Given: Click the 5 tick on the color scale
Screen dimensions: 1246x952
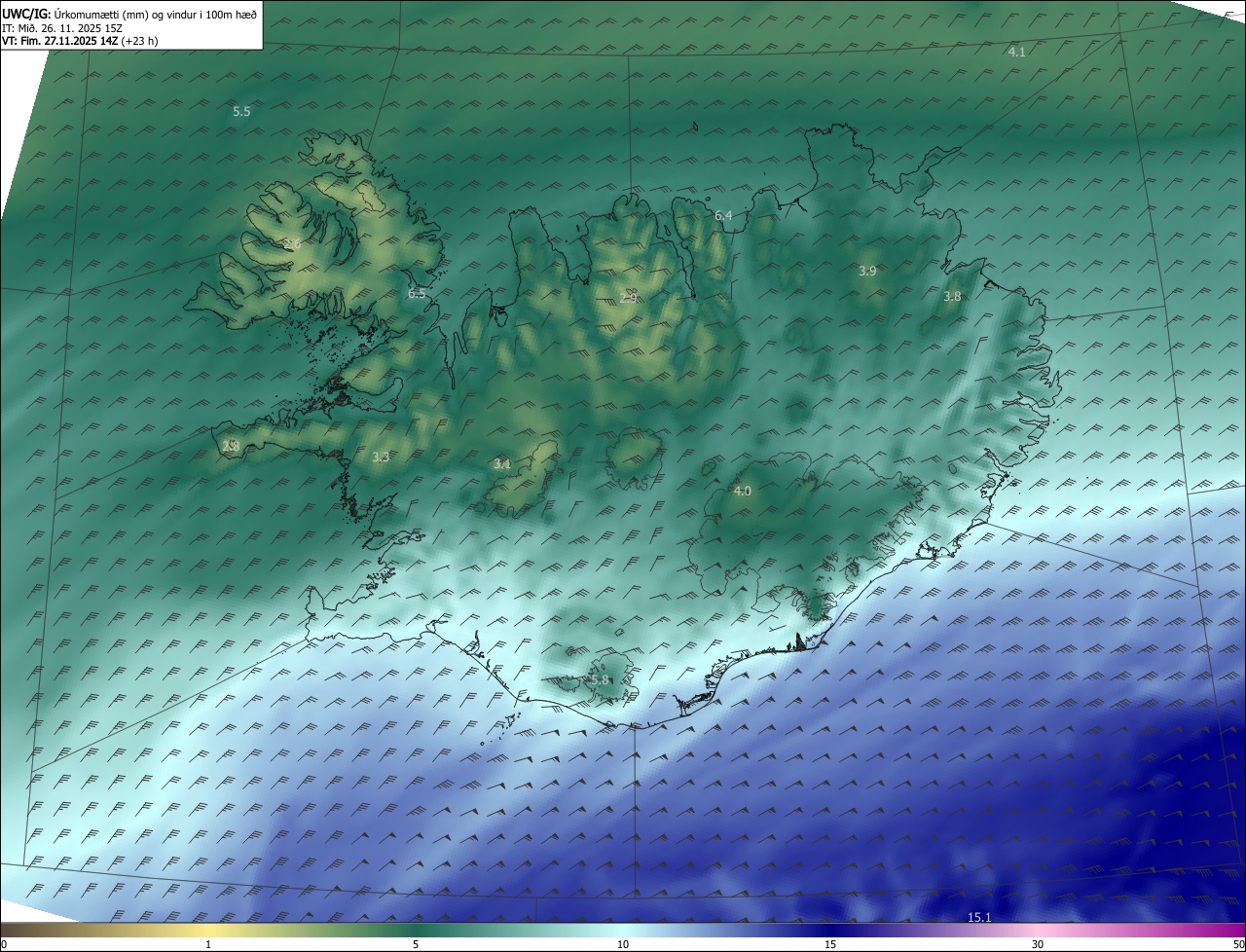Looking at the screenshot, I should (x=416, y=944).
